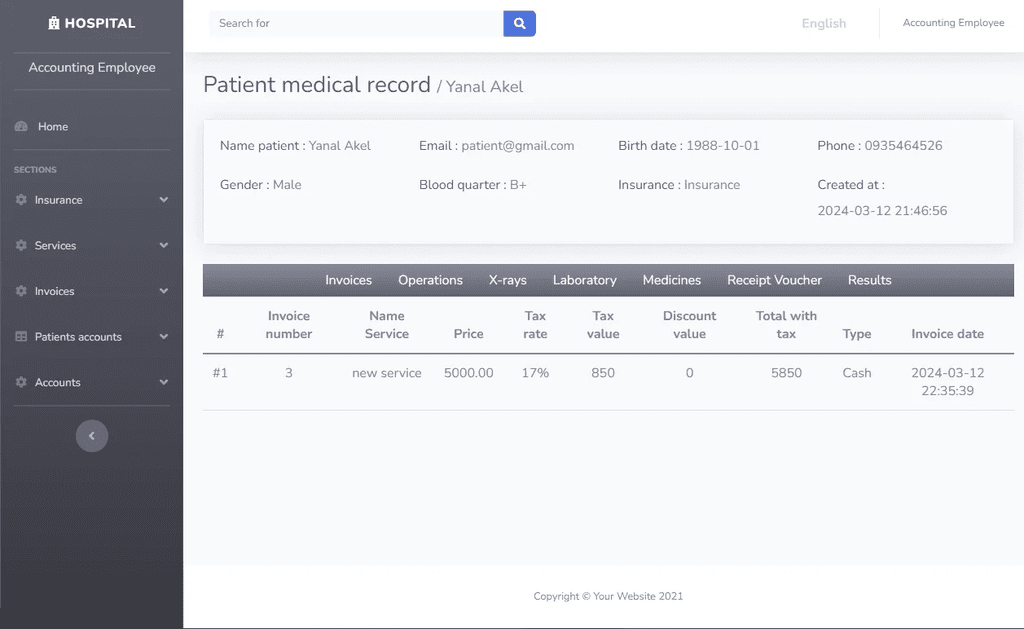The width and height of the screenshot is (1024, 629).
Task: Open the Laboratory tab
Action: 584,280
